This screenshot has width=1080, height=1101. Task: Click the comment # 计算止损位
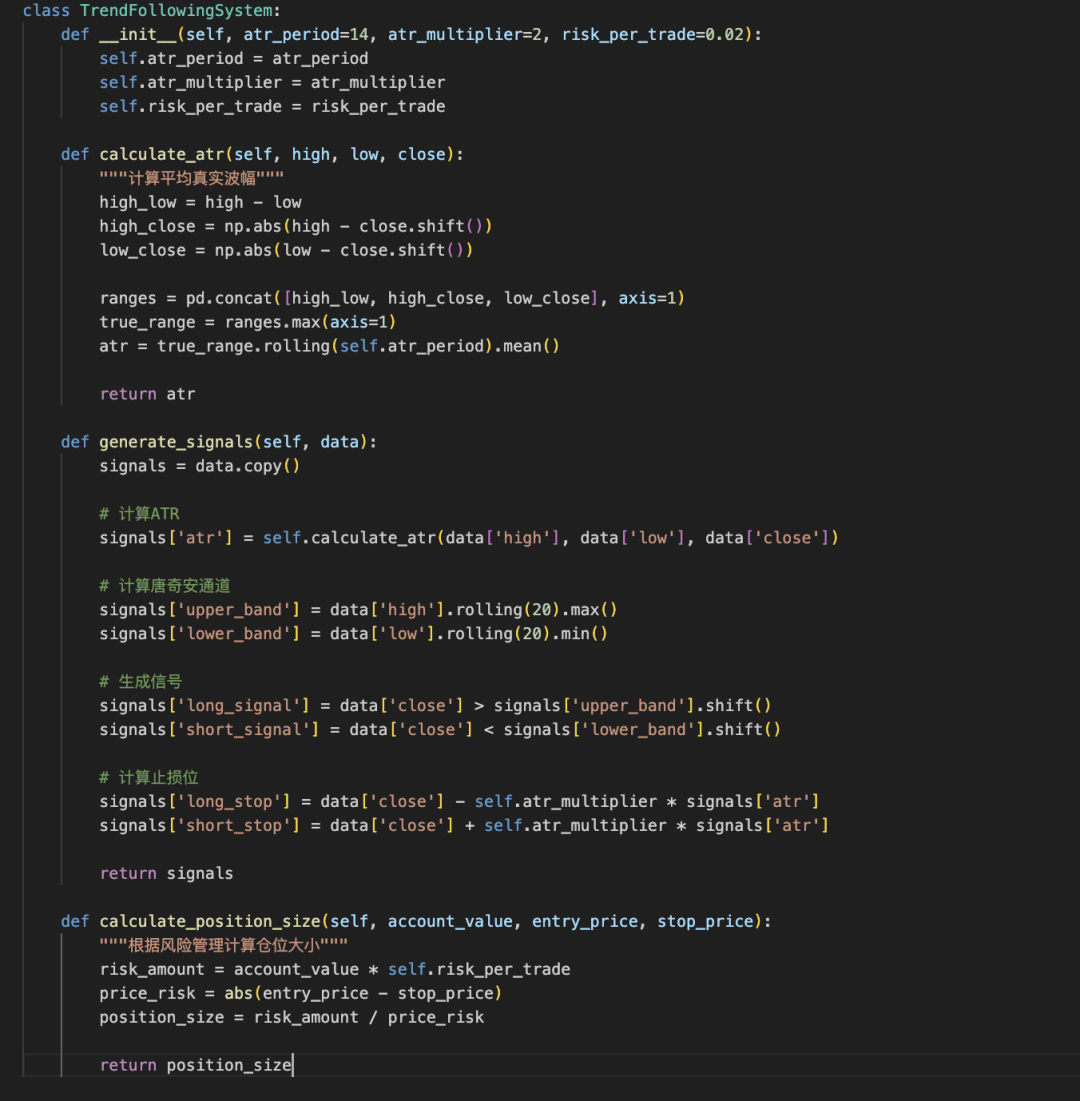coord(149,777)
